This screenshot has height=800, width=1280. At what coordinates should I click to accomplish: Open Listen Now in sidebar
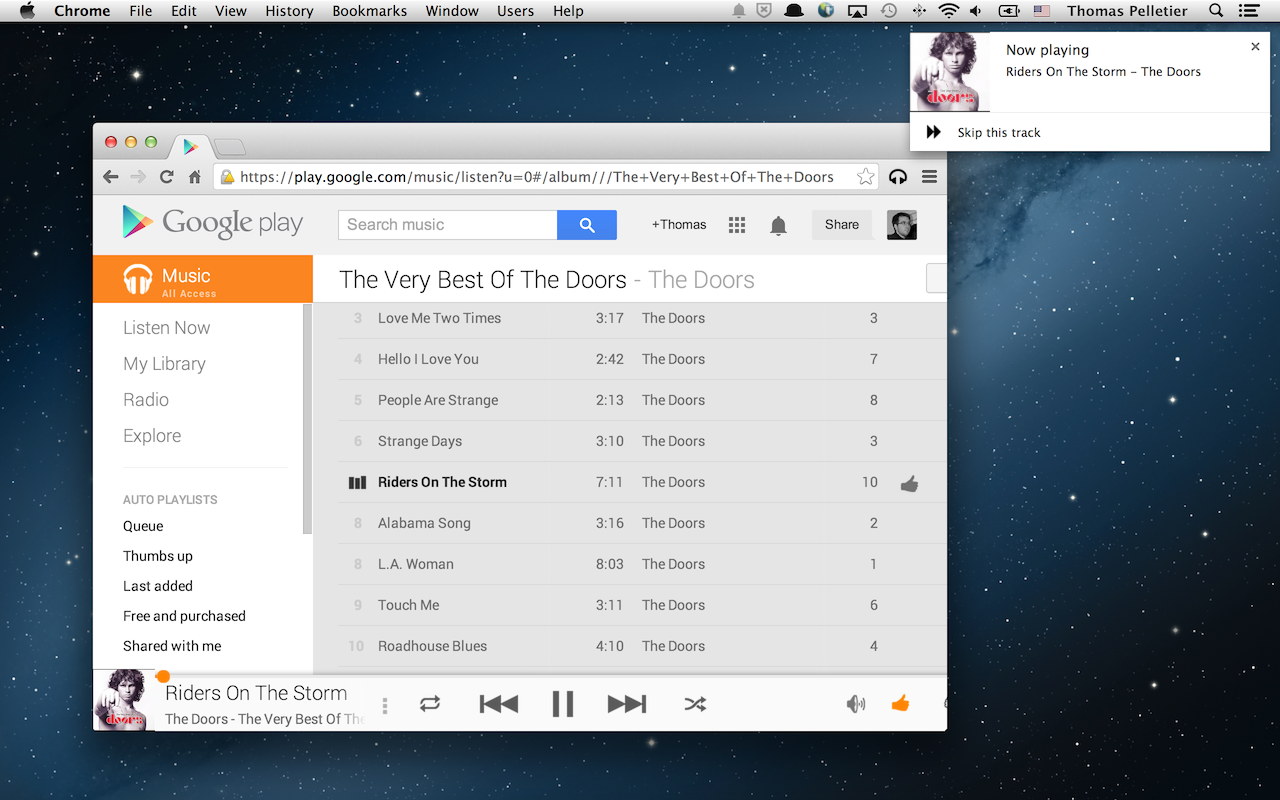click(167, 328)
